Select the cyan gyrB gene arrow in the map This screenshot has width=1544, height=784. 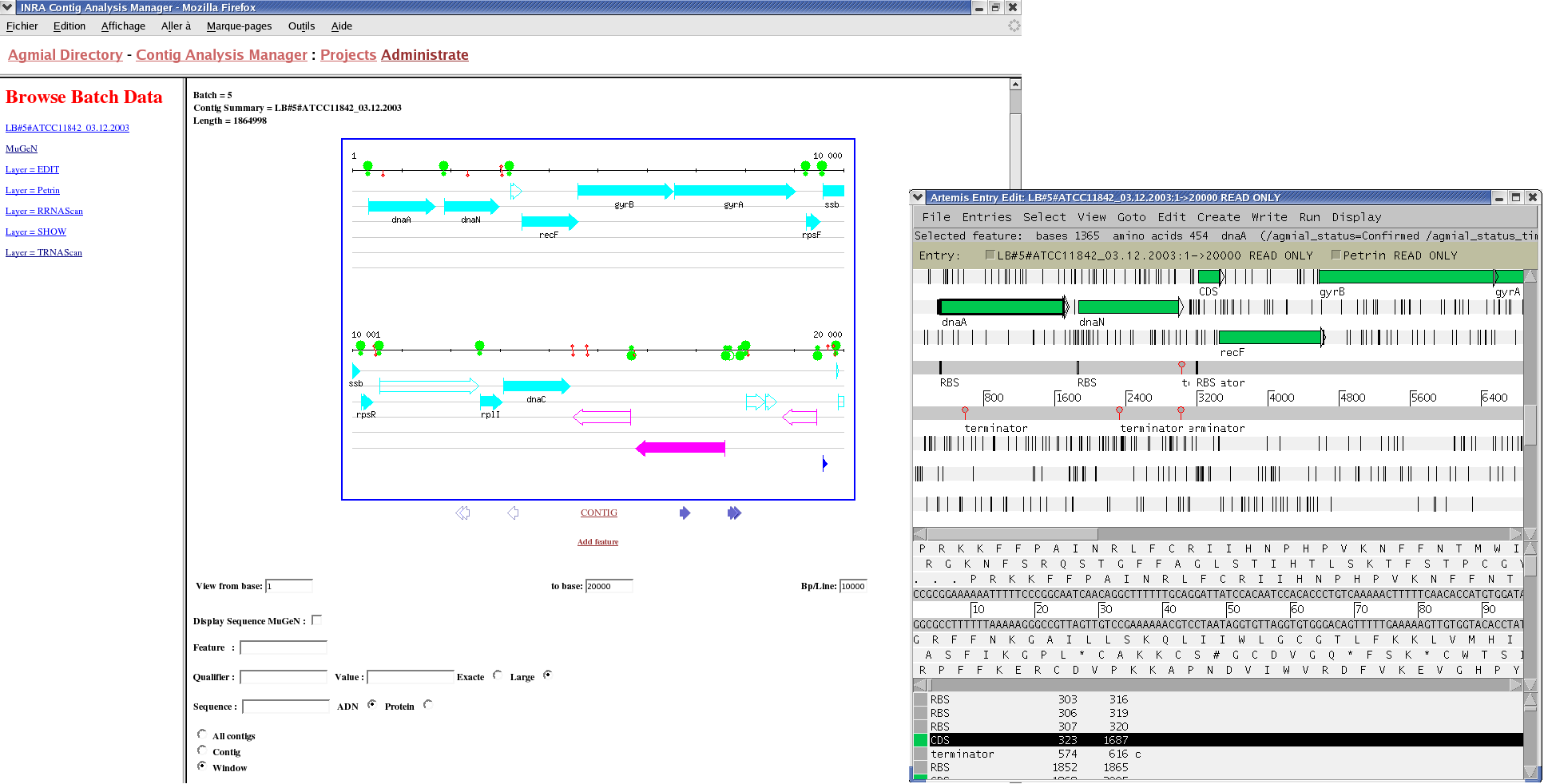pos(624,191)
